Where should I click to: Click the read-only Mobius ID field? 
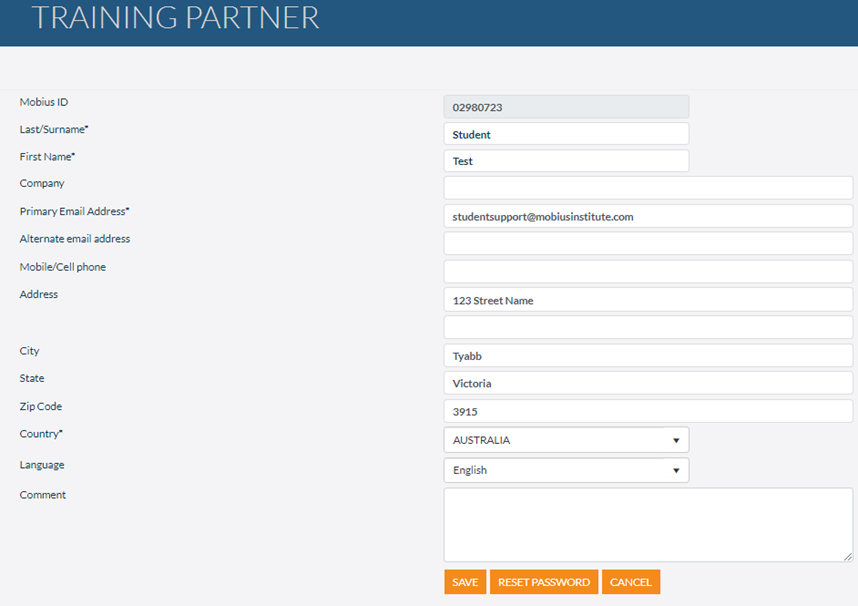click(x=566, y=106)
